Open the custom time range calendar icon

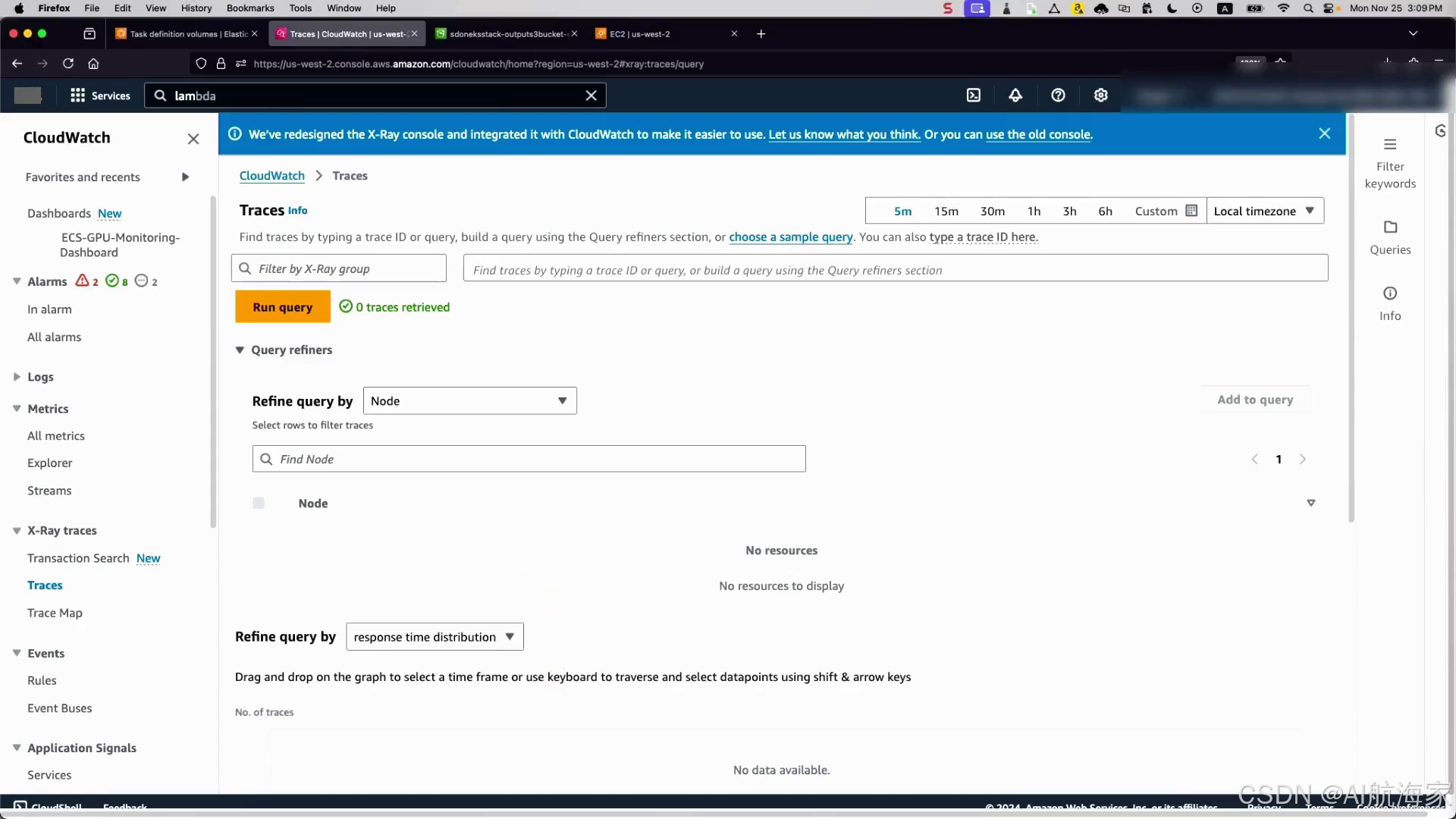point(1191,211)
